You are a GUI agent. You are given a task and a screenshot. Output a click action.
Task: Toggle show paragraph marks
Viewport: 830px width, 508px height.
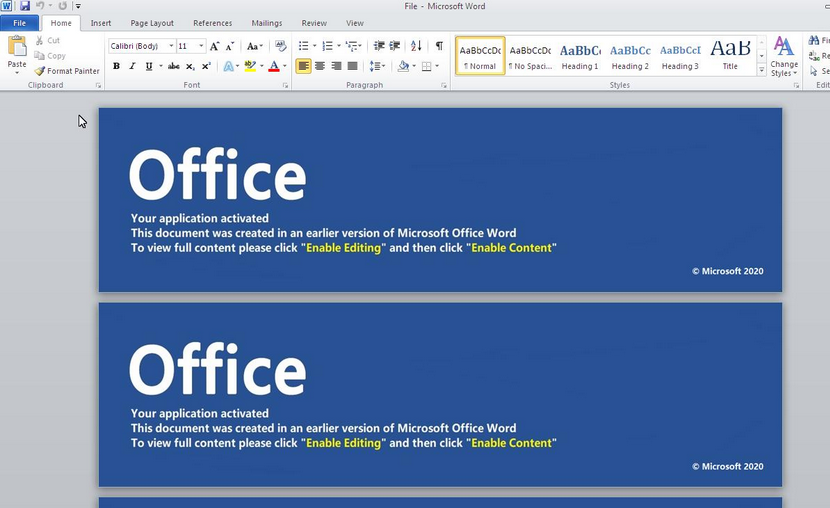click(x=439, y=46)
